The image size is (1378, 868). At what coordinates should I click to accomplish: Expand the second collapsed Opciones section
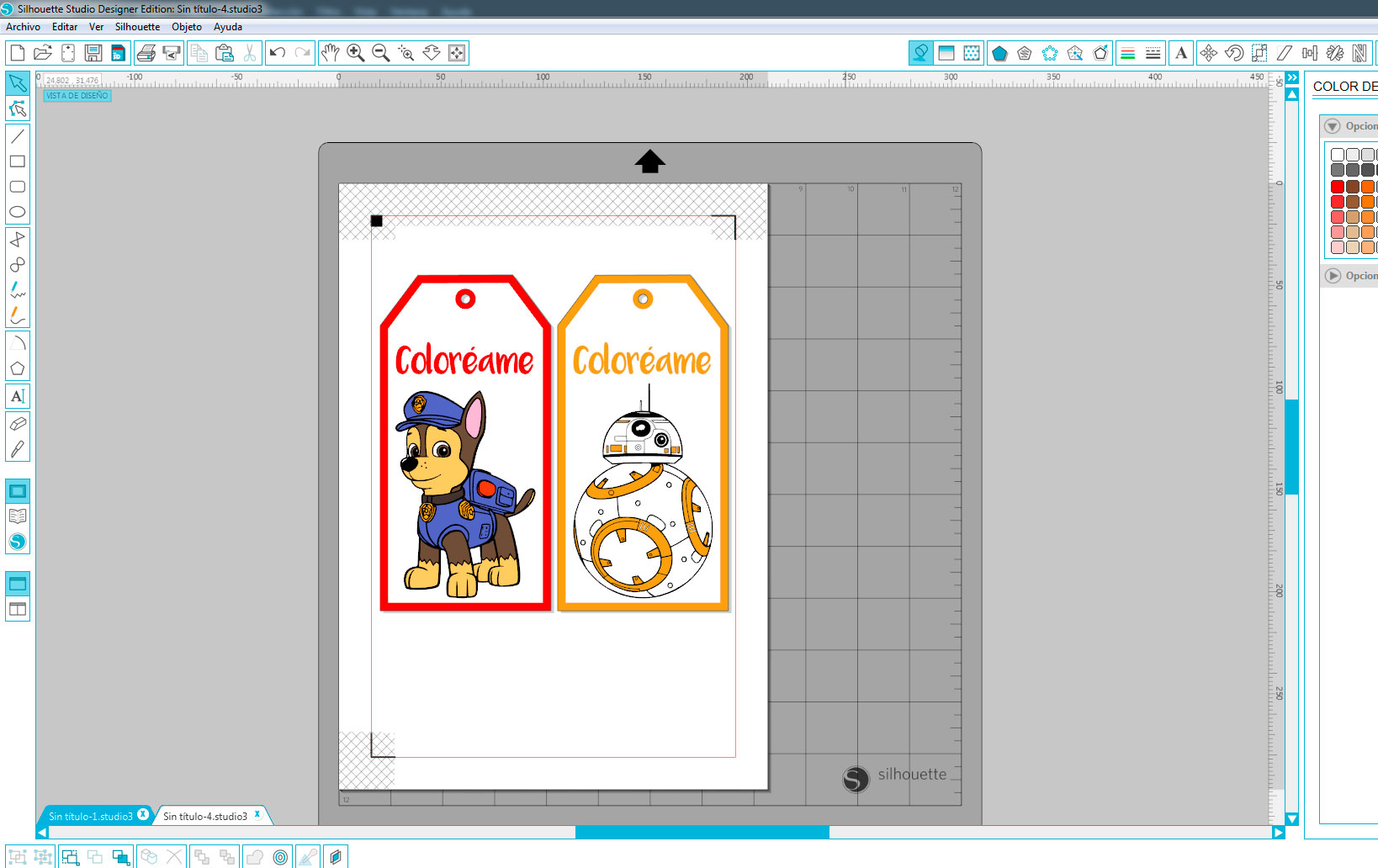1333,276
